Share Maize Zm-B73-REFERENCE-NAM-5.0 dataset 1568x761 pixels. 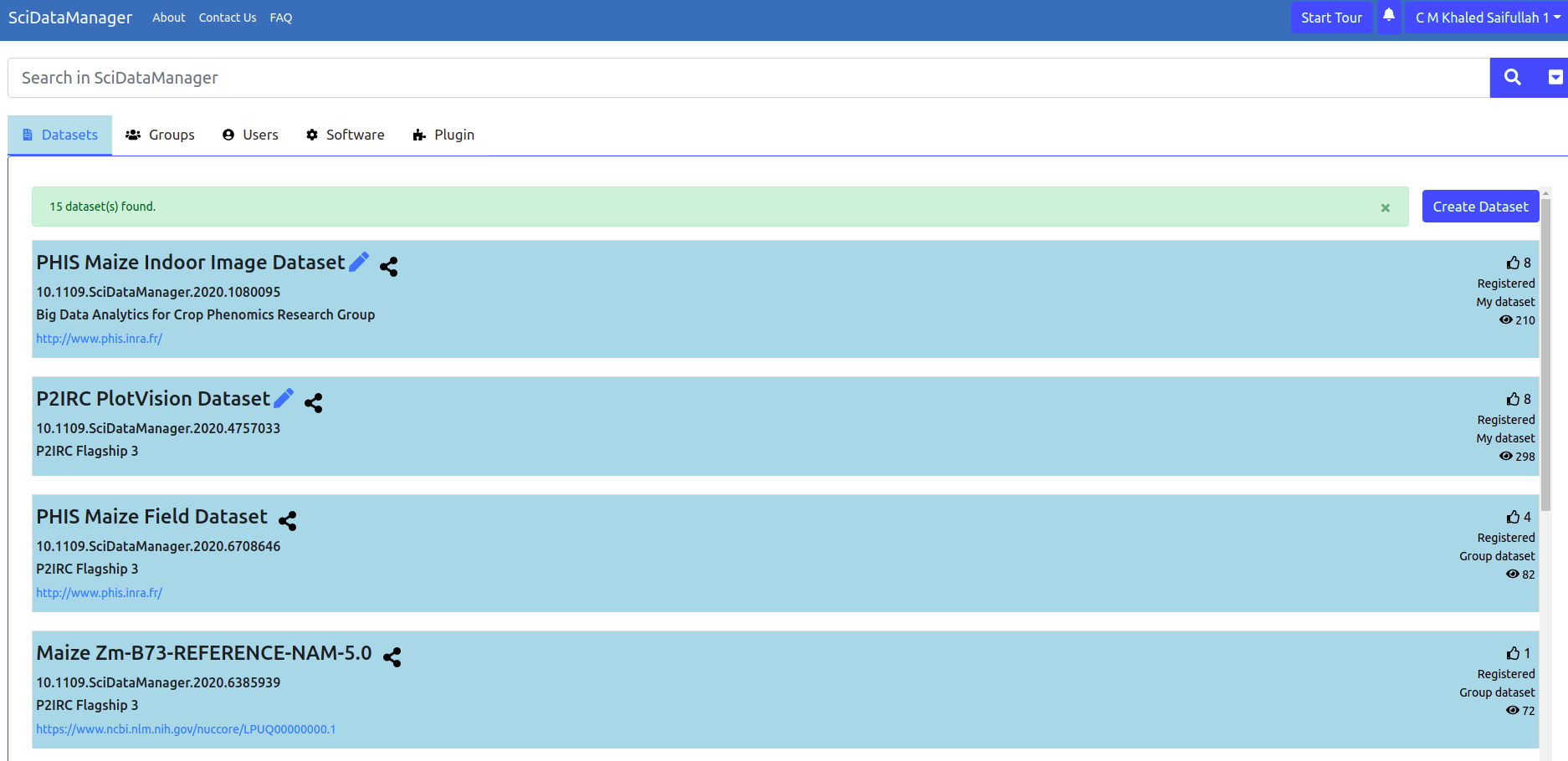pyautogui.click(x=392, y=656)
